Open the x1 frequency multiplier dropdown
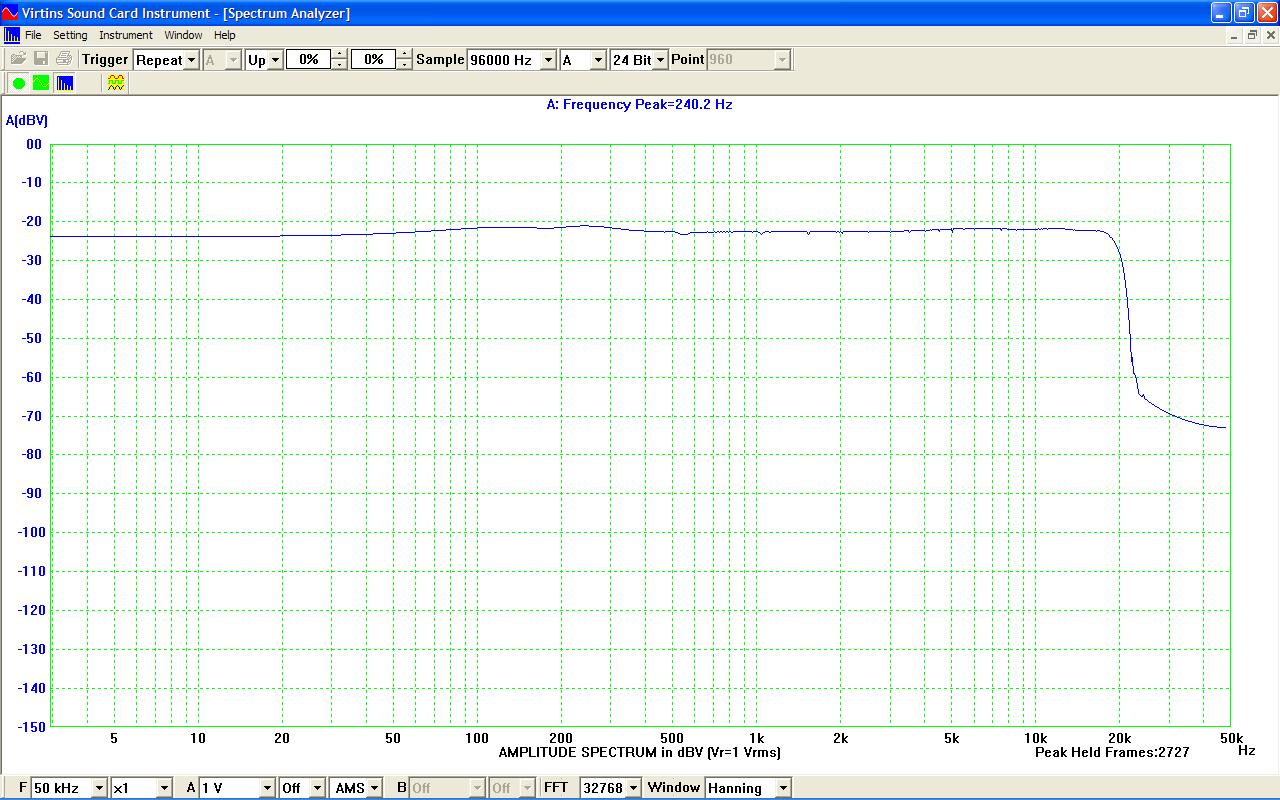1280x800 pixels. tap(141, 788)
